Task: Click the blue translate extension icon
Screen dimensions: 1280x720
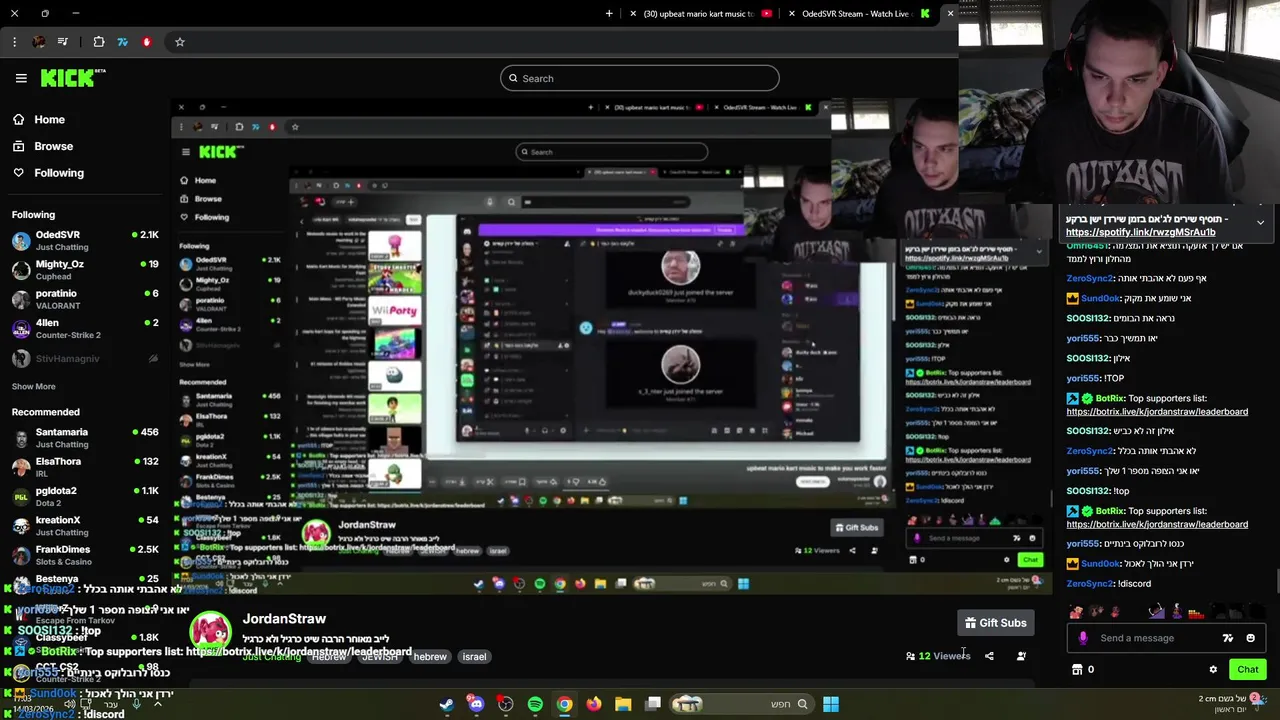Action: tap(122, 42)
